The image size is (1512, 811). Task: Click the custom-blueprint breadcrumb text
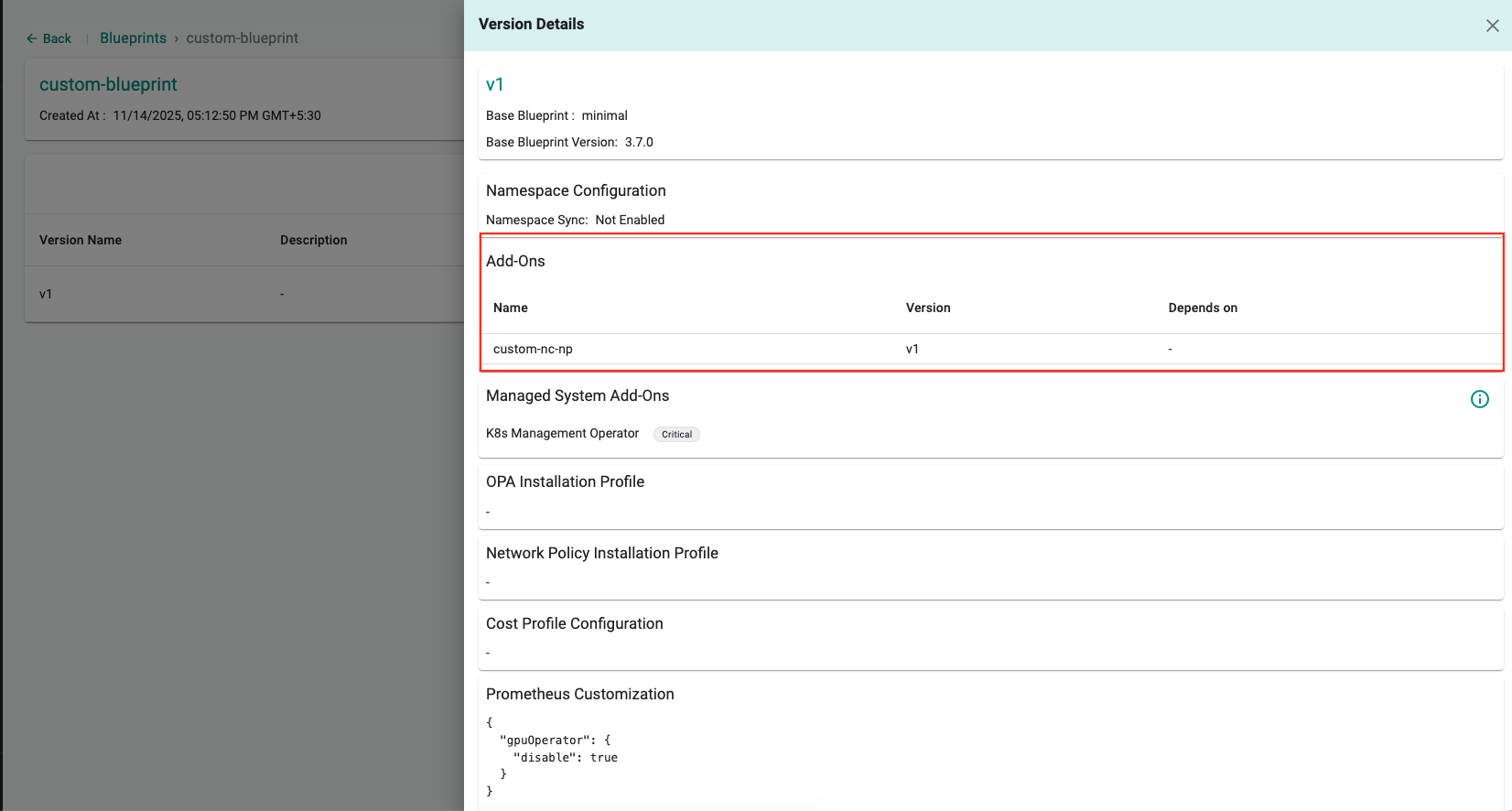point(242,38)
